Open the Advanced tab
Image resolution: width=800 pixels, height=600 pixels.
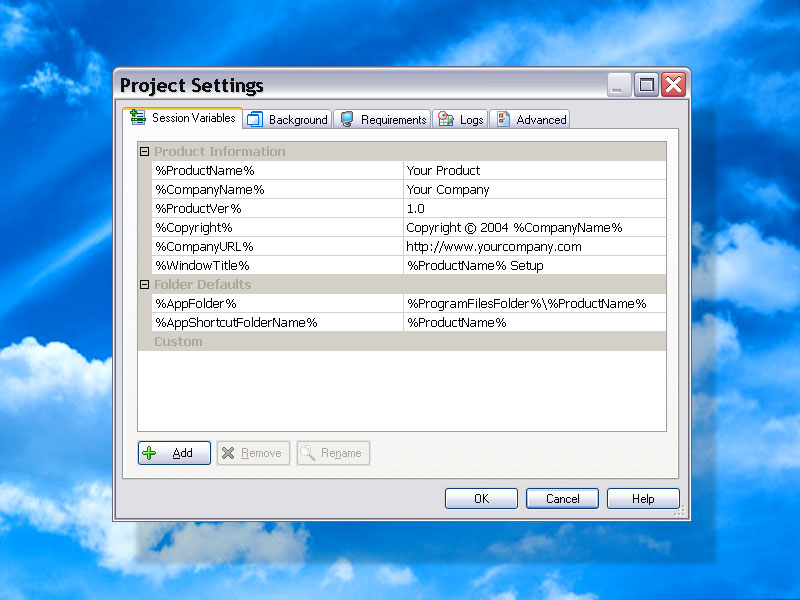tap(531, 119)
